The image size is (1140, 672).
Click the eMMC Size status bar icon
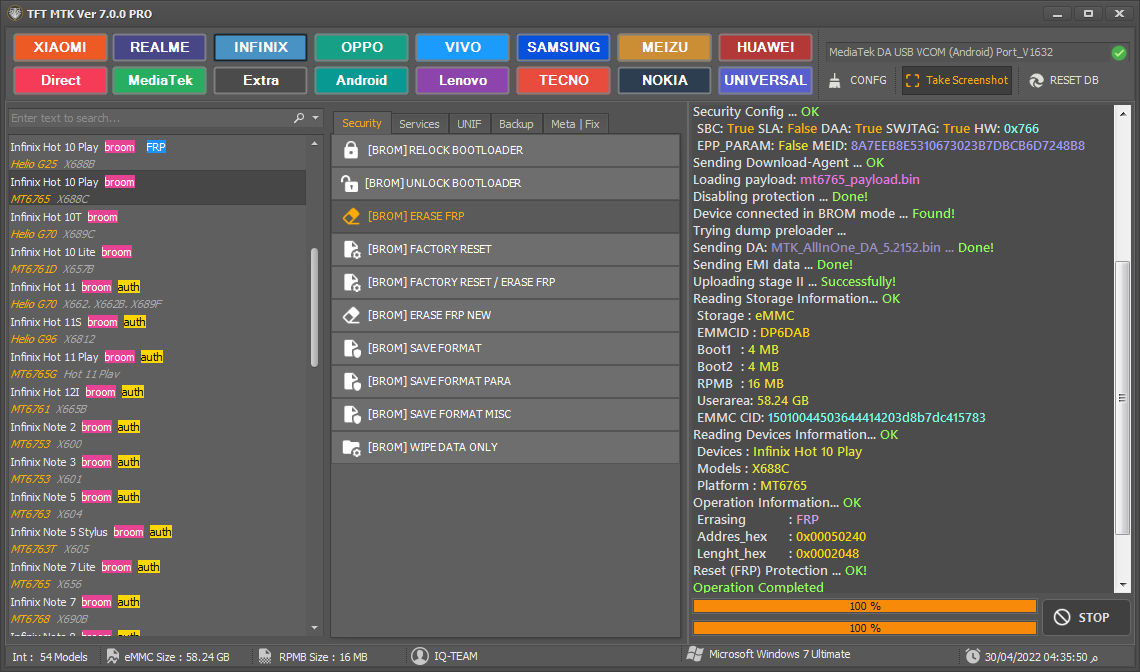113,656
